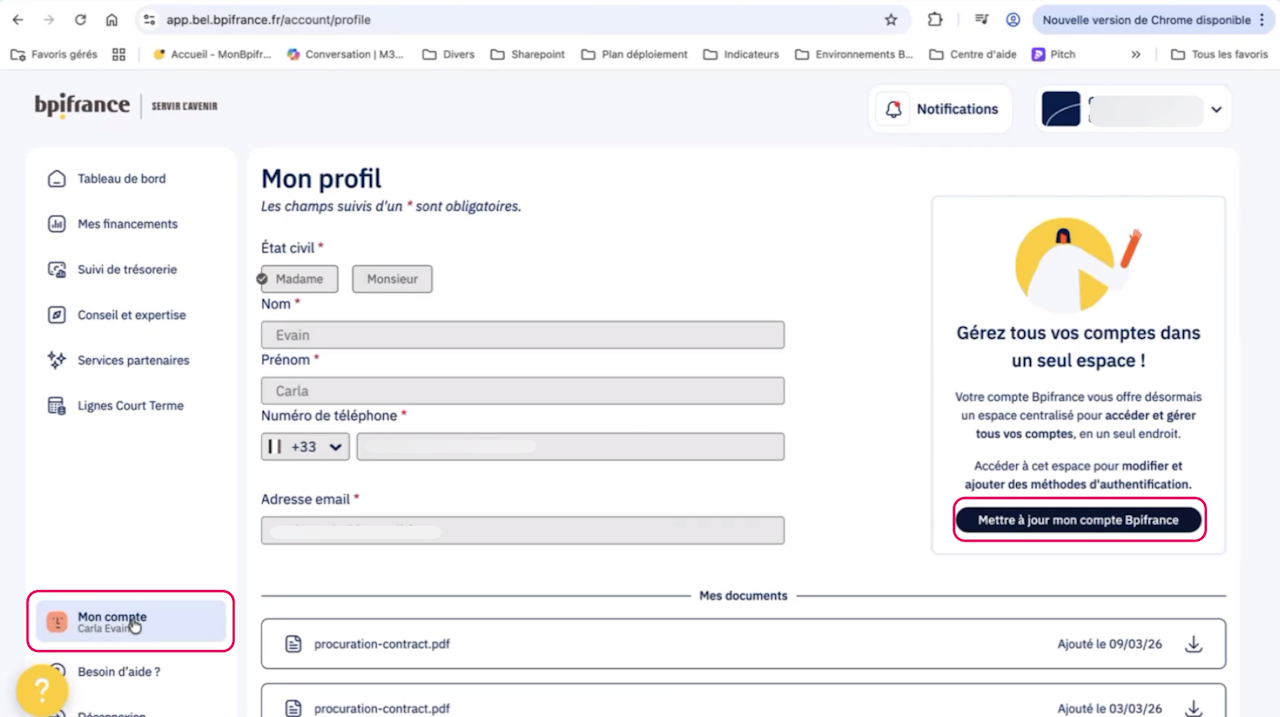Click the Mes documents section heading
The height and width of the screenshot is (717, 1280).
point(743,596)
